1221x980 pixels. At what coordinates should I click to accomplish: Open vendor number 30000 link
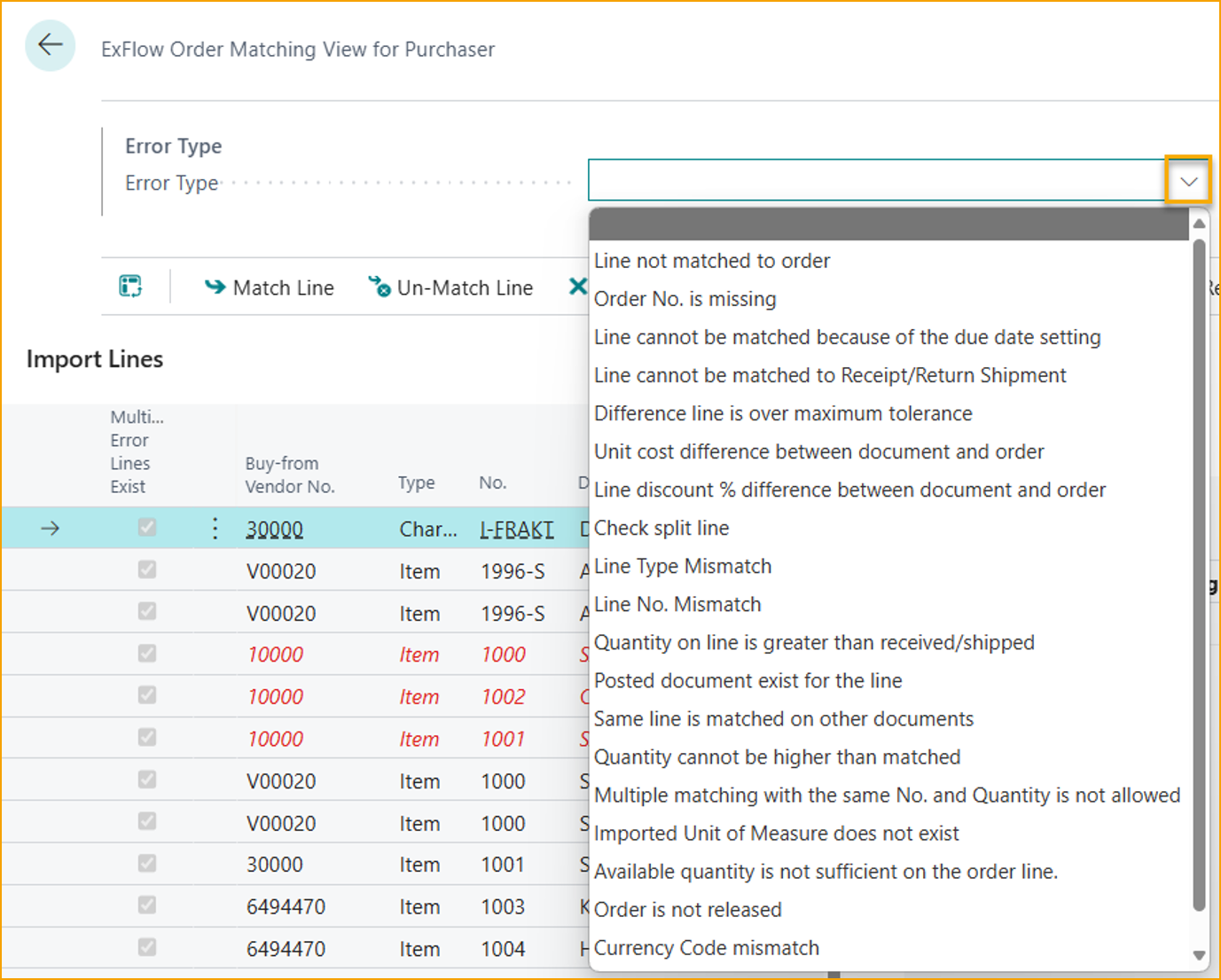point(275,529)
